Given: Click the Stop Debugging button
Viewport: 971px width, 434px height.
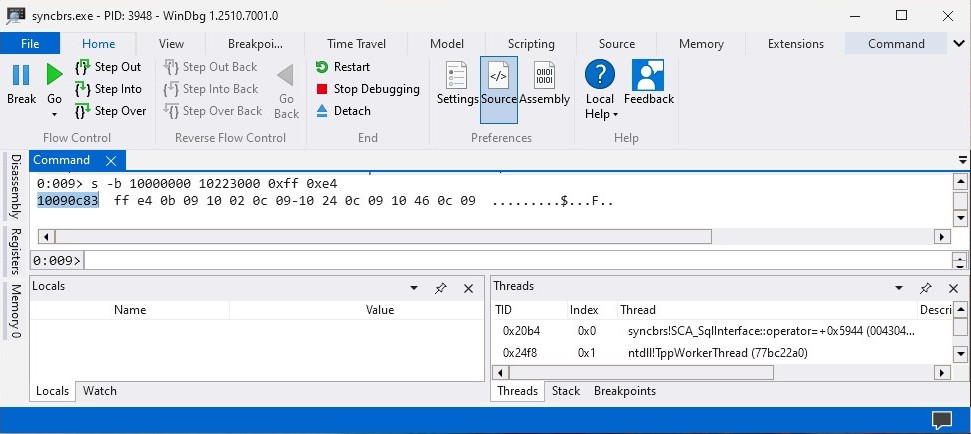Looking at the screenshot, I should 366,89.
